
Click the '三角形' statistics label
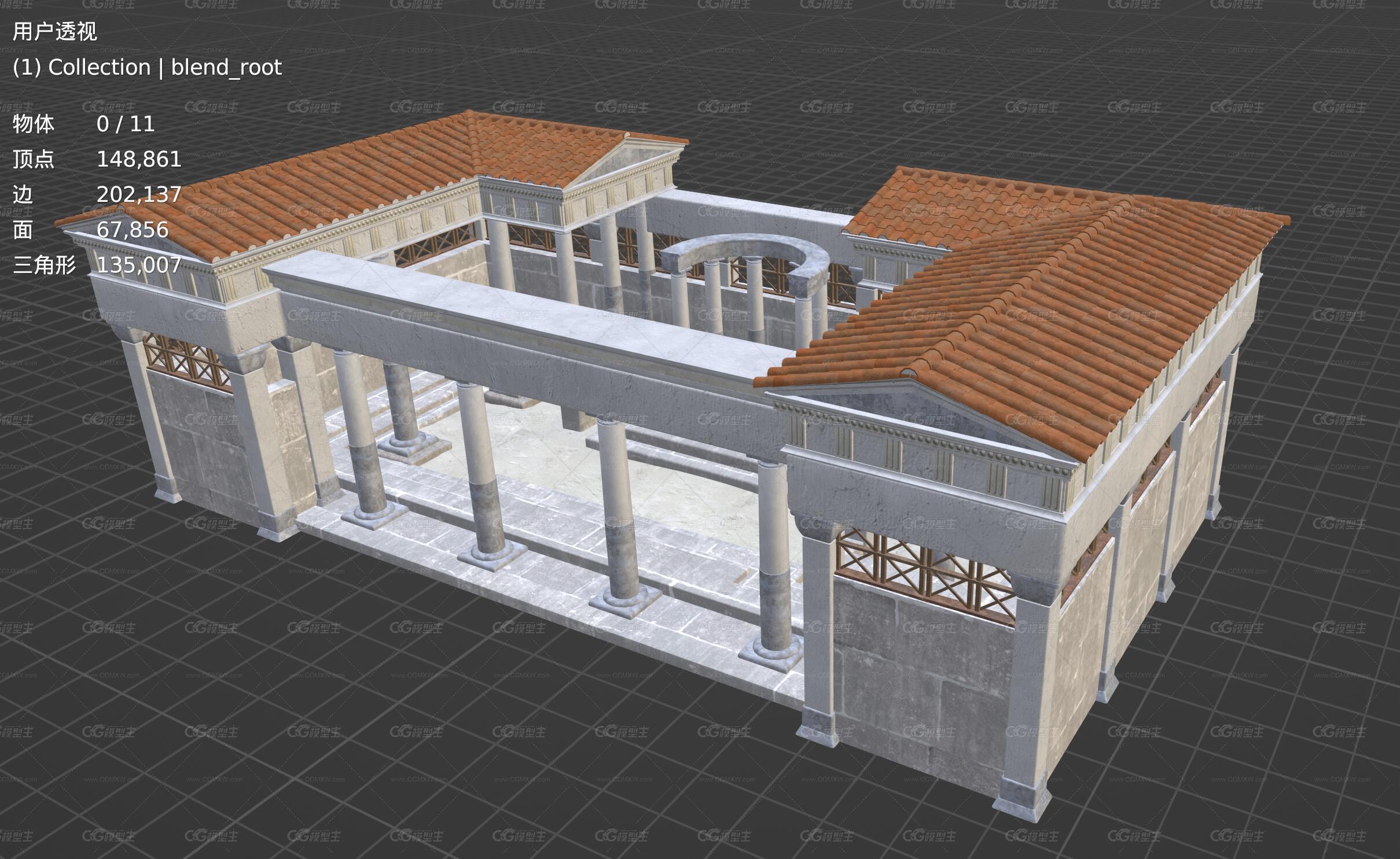pyautogui.click(x=45, y=265)
